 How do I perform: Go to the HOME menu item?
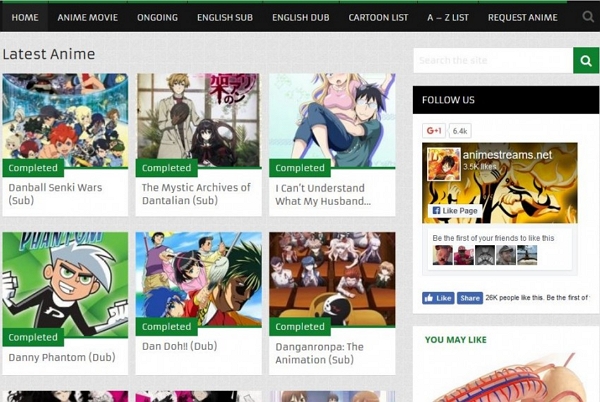pyautogui.click(x=25, y=18)
